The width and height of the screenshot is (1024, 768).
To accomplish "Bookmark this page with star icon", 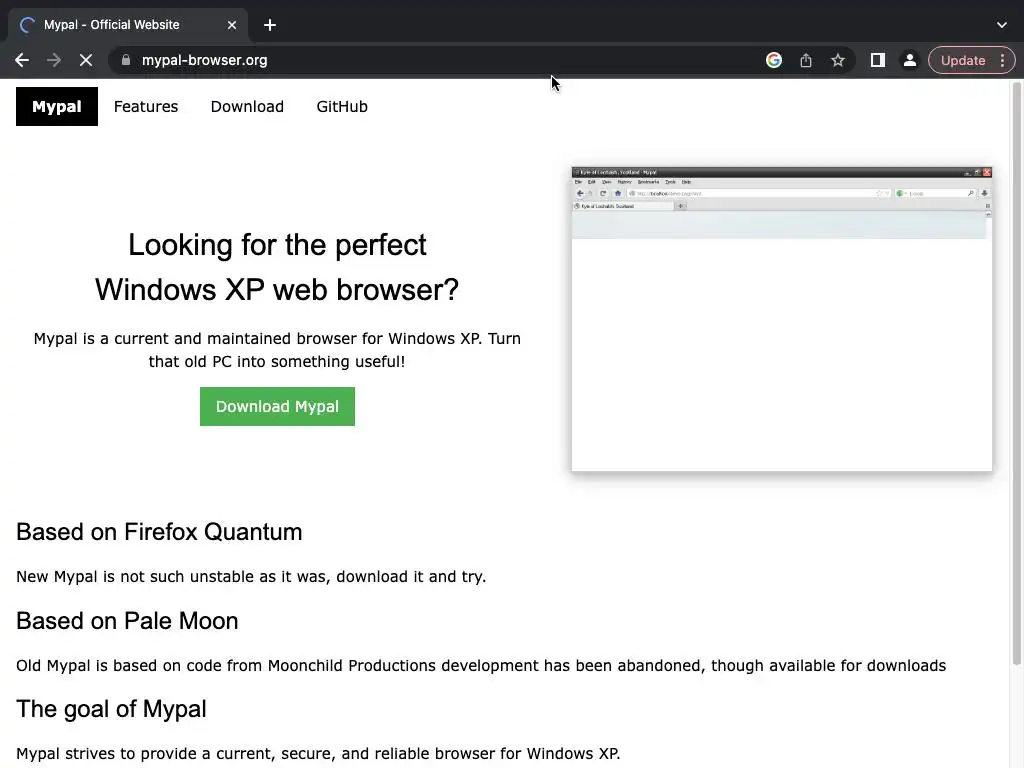I will tap(838, 60).
